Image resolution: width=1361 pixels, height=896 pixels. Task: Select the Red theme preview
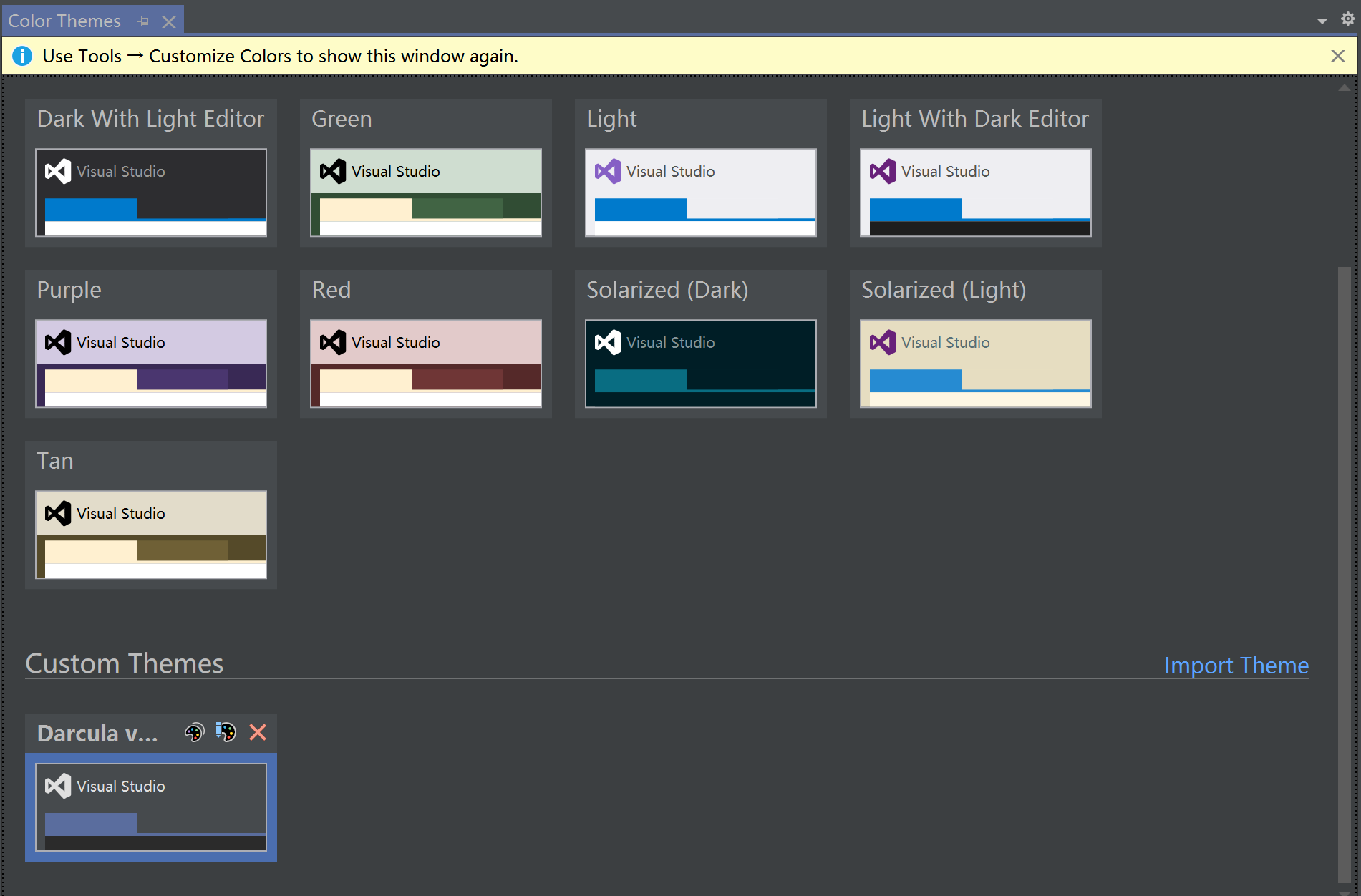coord(426,364)
